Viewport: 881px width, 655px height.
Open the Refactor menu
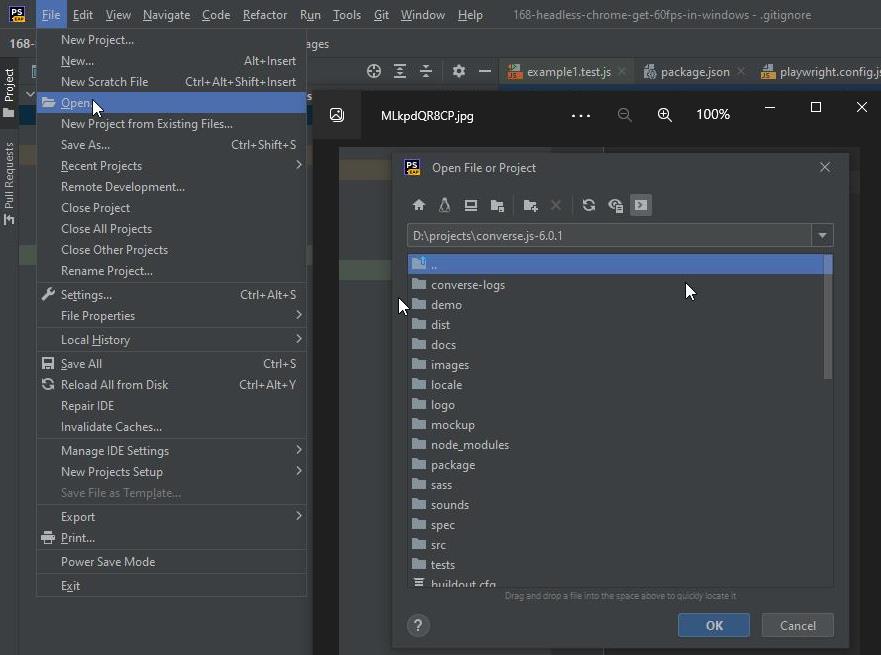coord(265,15)
